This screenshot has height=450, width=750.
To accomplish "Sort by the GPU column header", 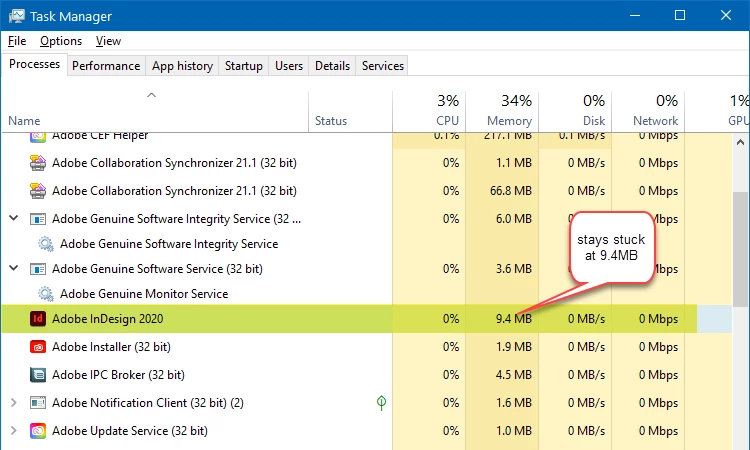I will (717, 111).
